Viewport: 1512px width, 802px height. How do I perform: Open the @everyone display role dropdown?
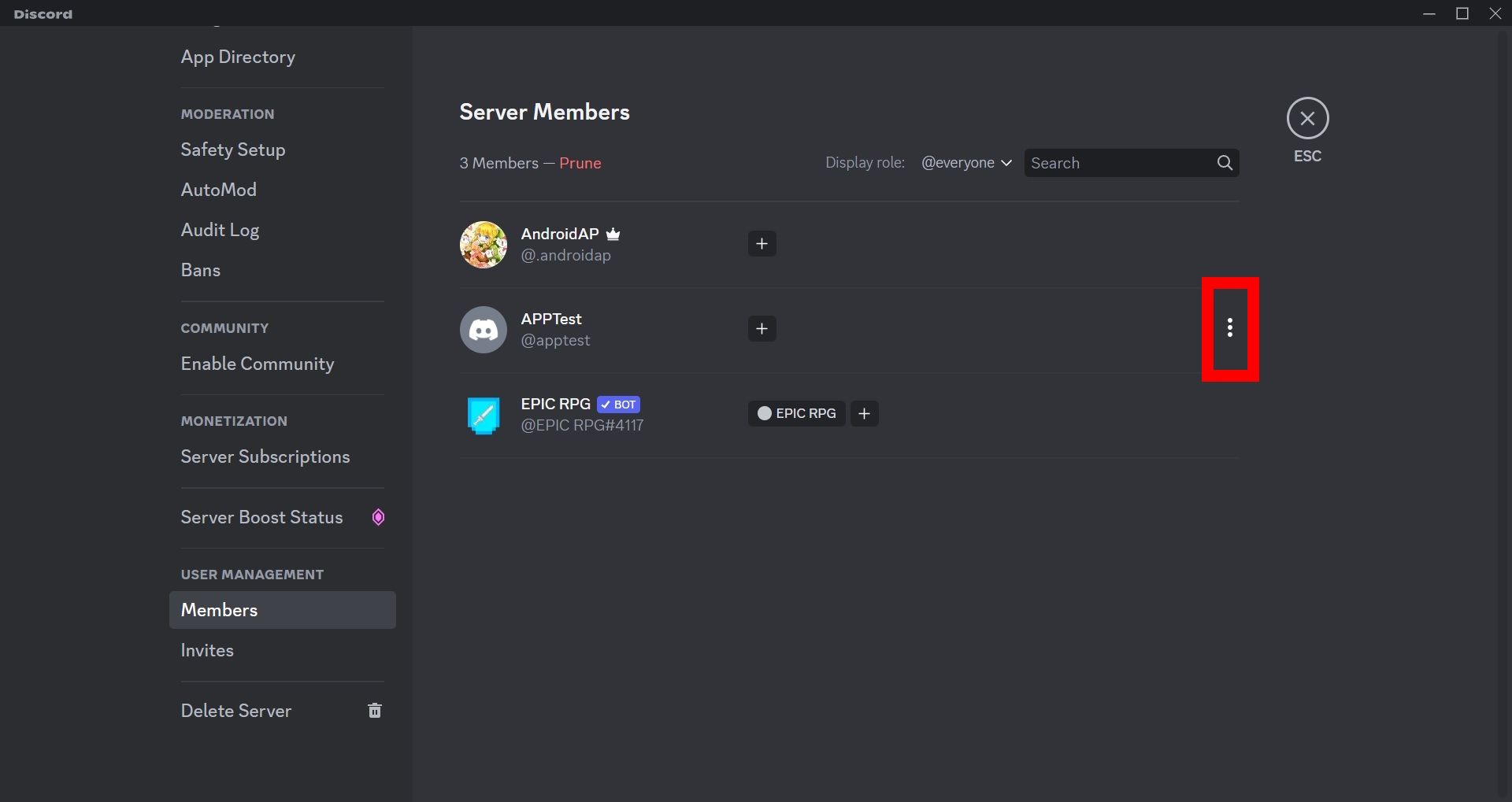click(966, 162)
